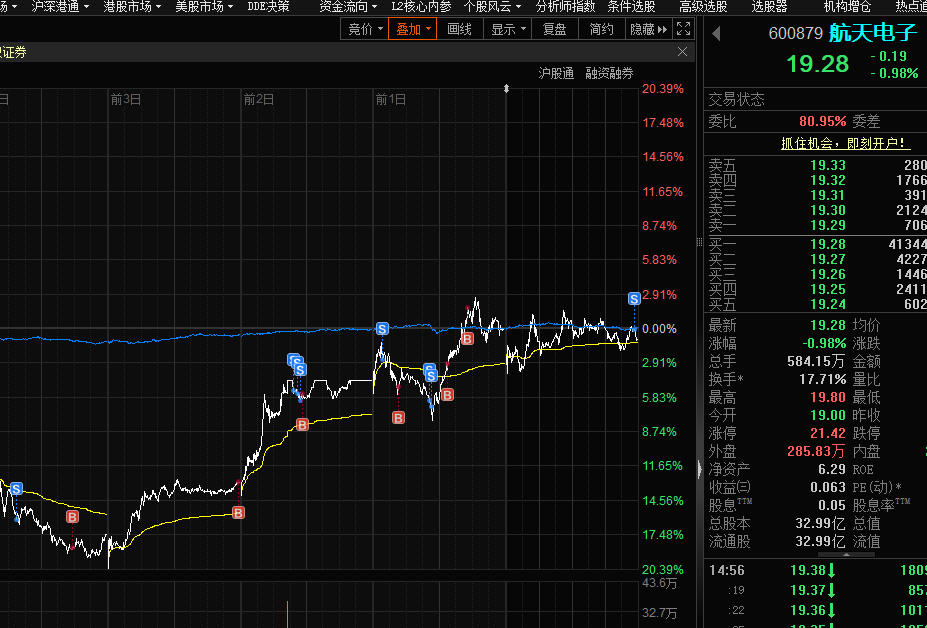This screenshot has height=628, width=927.
Task: Select the 买三 row priced 19.26
Action: pyautogui.click(x=817, y=274)
